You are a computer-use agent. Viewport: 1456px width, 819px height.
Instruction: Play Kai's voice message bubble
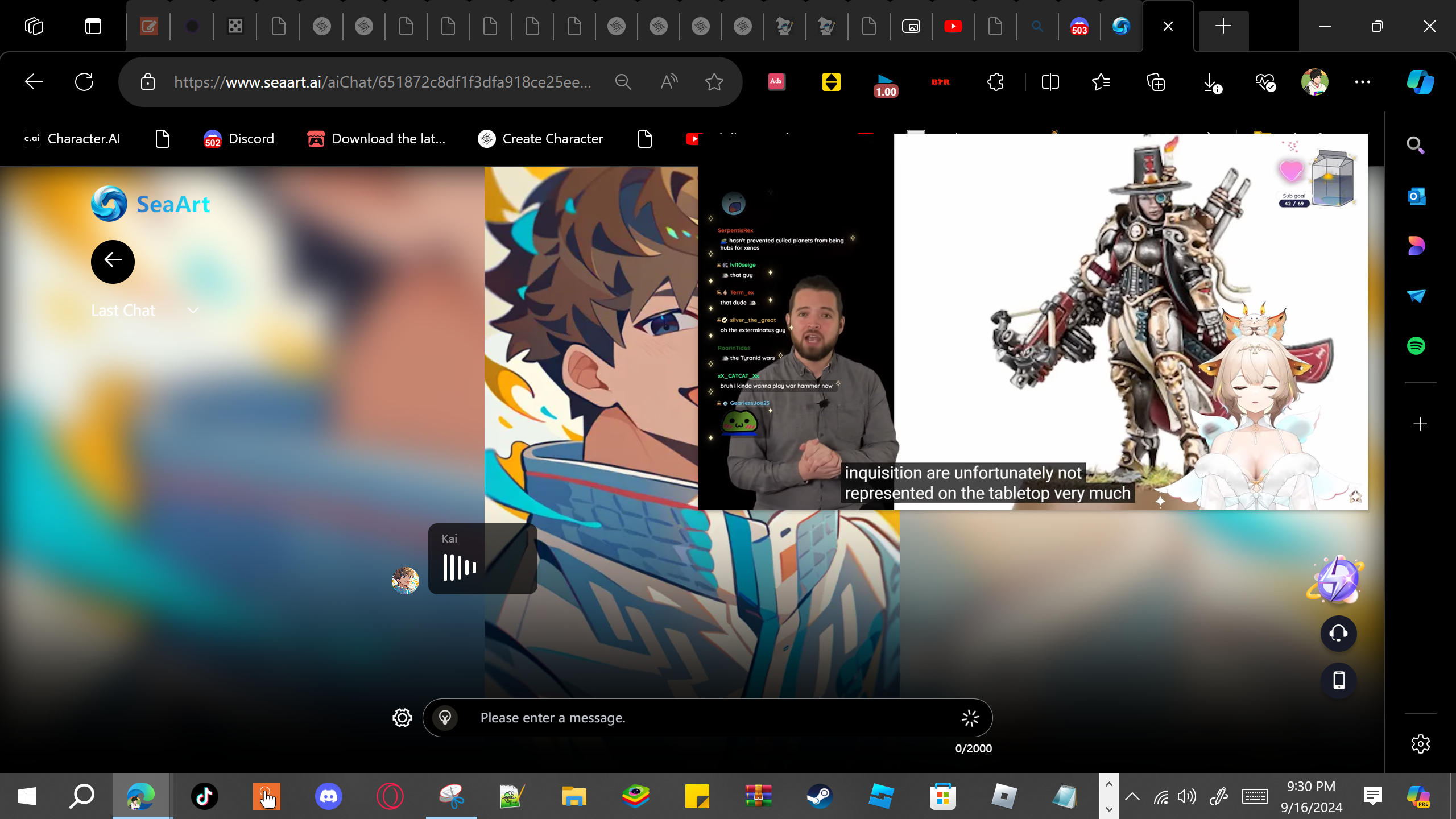click(x=482, y=559)
